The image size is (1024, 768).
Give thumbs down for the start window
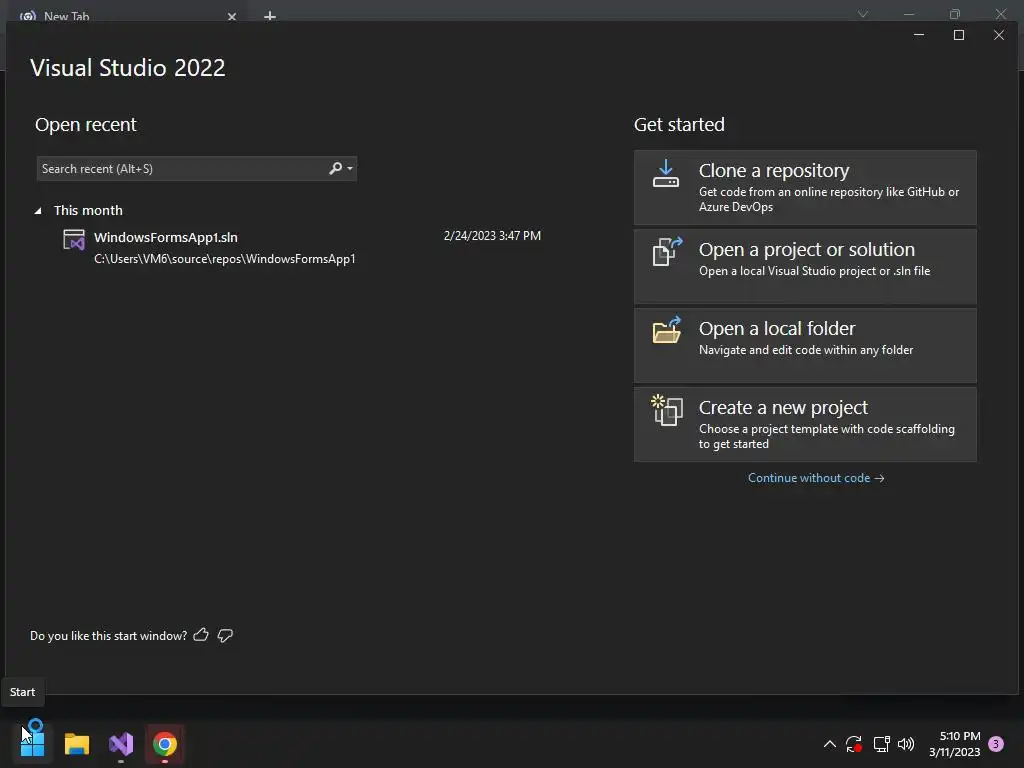click(225, 635)
